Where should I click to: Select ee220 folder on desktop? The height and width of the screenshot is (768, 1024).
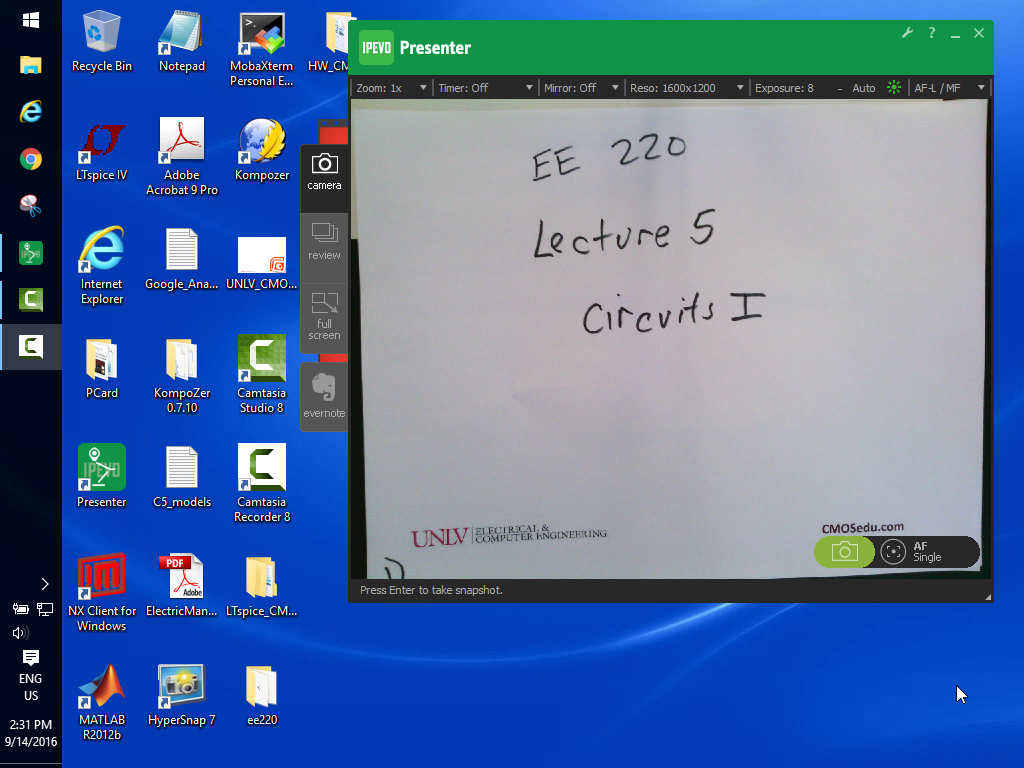[x=261, y=696]
